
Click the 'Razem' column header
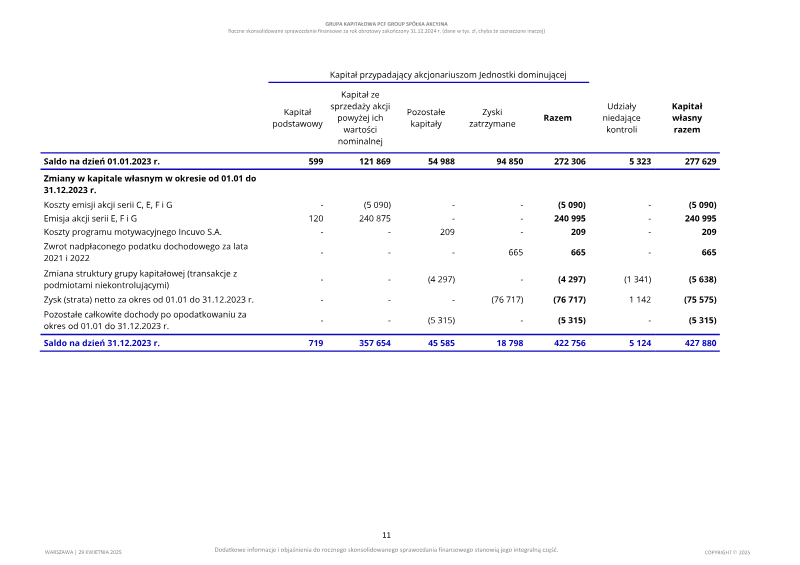(557, 118)
